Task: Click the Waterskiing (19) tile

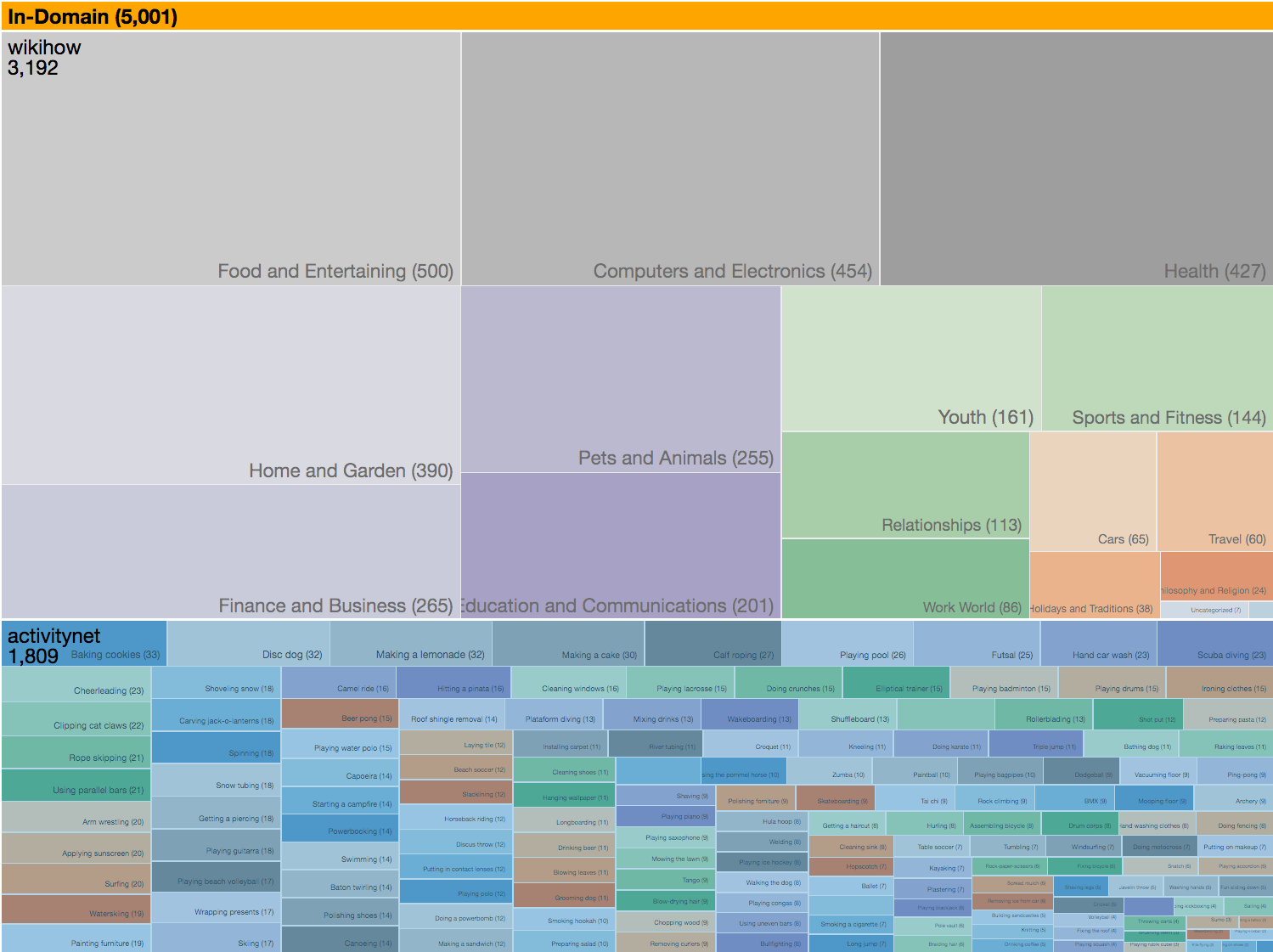Action: pyautogui.click(x=76, y=909)
